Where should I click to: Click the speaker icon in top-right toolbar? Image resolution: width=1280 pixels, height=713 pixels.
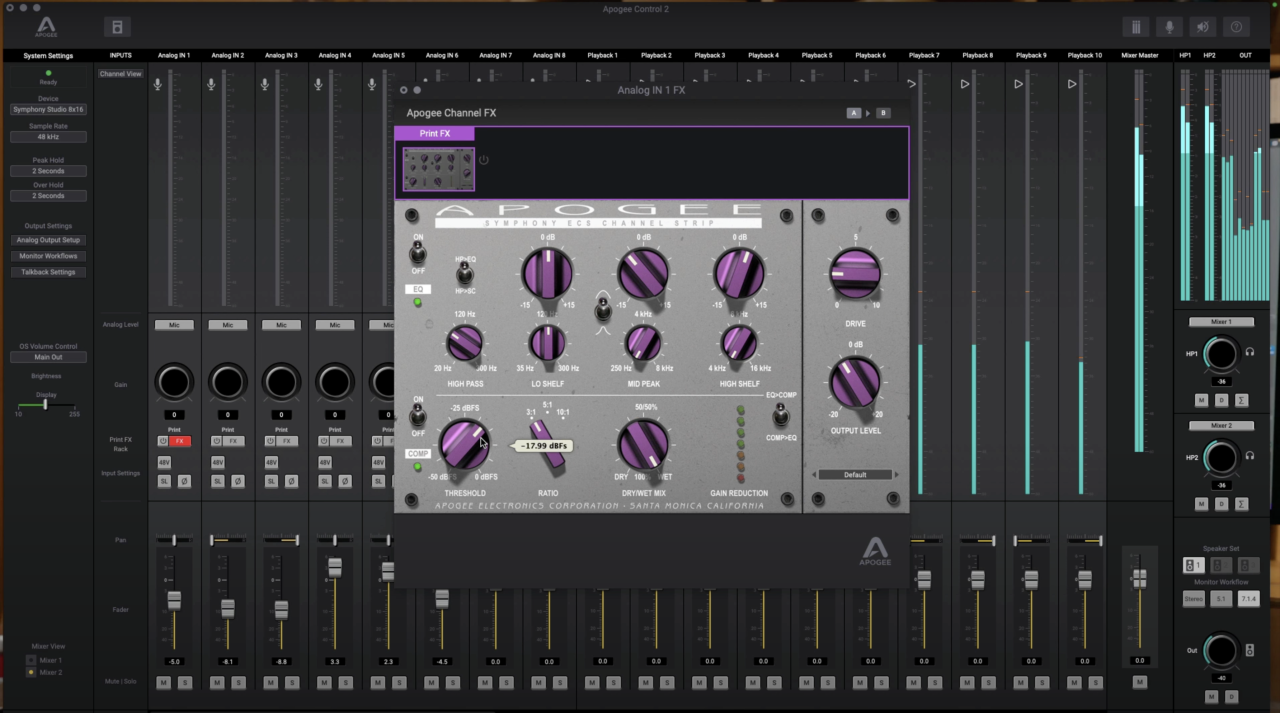coord(1203,27)
